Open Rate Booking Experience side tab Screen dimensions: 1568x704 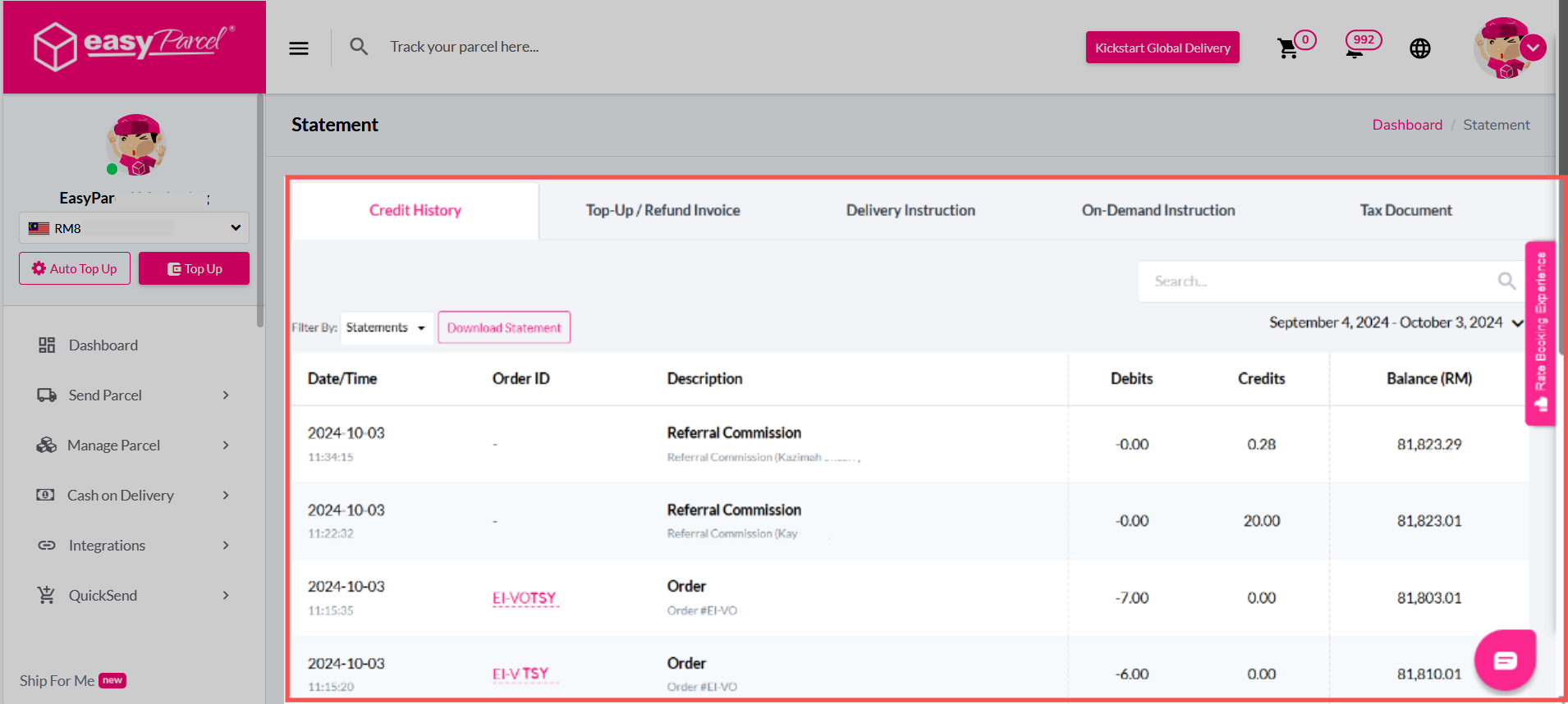pos(1541,333)
